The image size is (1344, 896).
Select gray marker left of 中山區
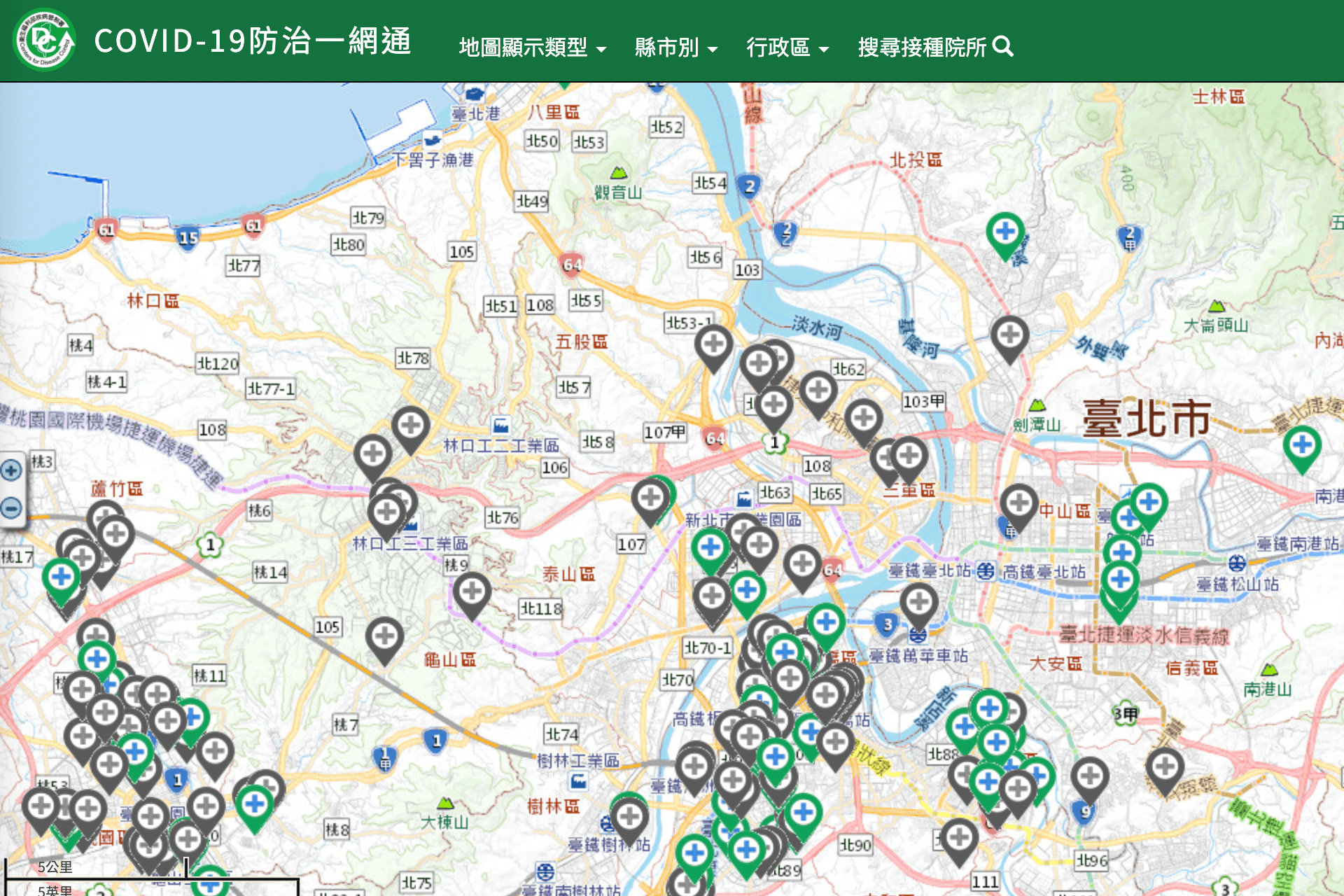tap(1018, 503)
